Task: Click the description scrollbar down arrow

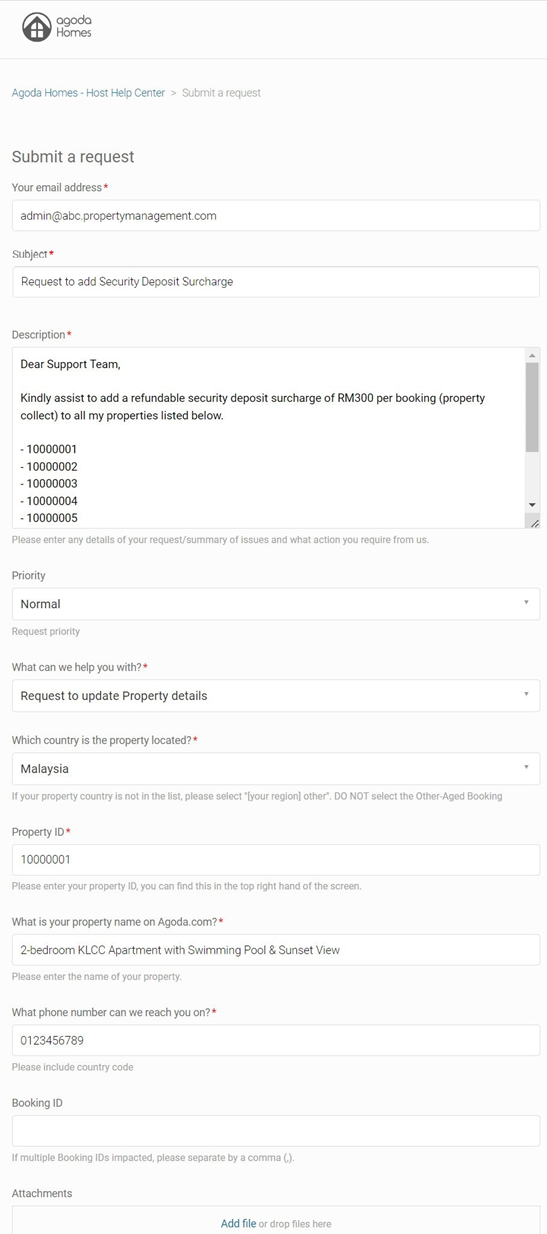Action: coord(532,505)
